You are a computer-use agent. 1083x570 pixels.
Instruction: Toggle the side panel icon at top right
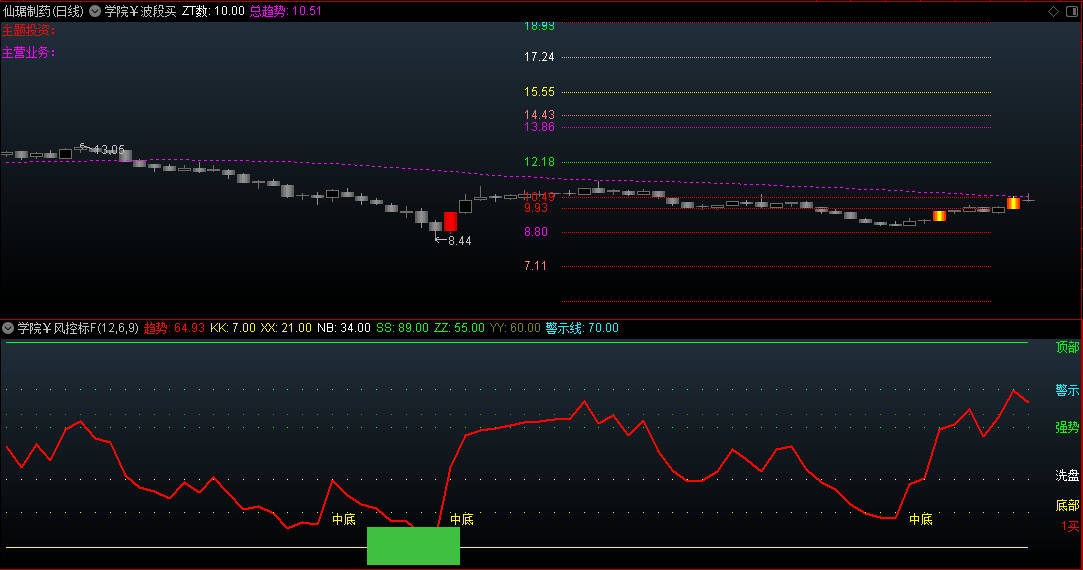(1071, 11)
